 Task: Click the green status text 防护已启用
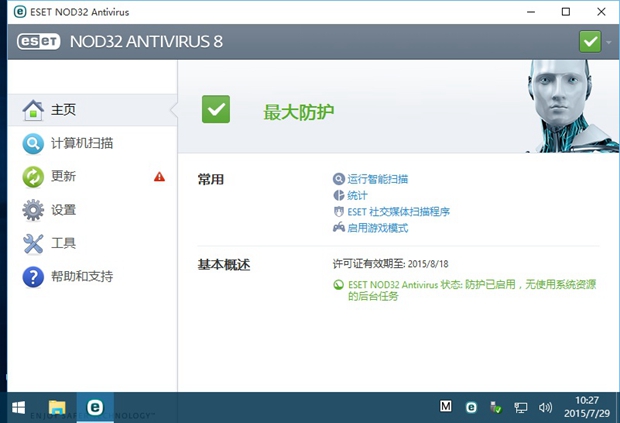[x=490, y=284]
